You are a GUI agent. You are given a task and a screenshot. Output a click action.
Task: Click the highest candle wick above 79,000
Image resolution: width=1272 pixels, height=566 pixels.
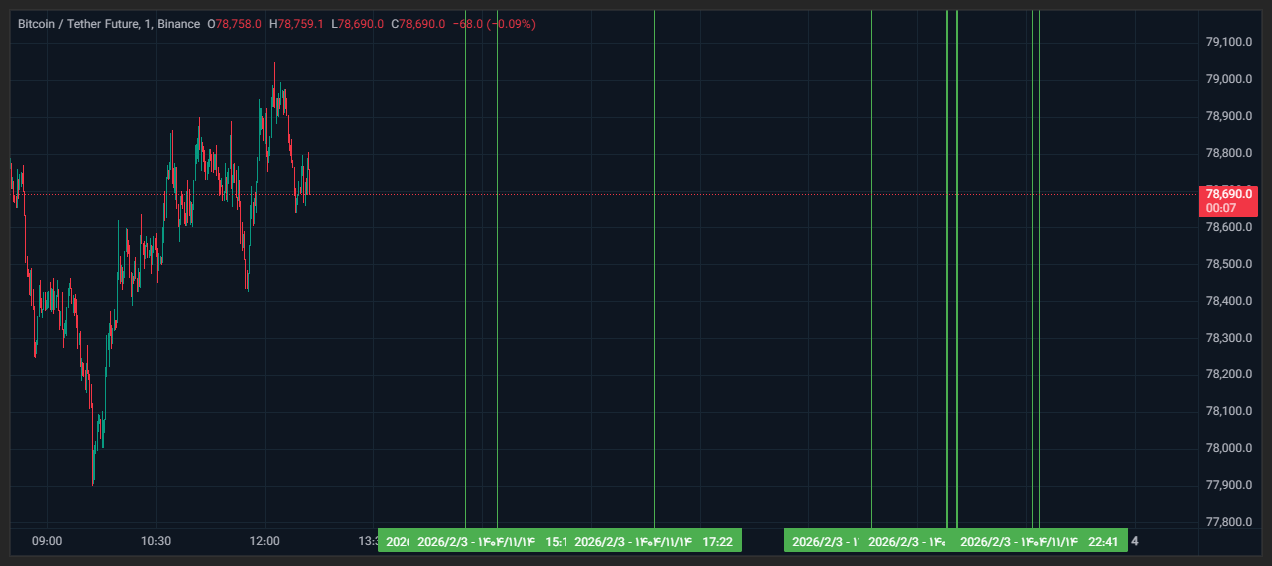point(274,73)
